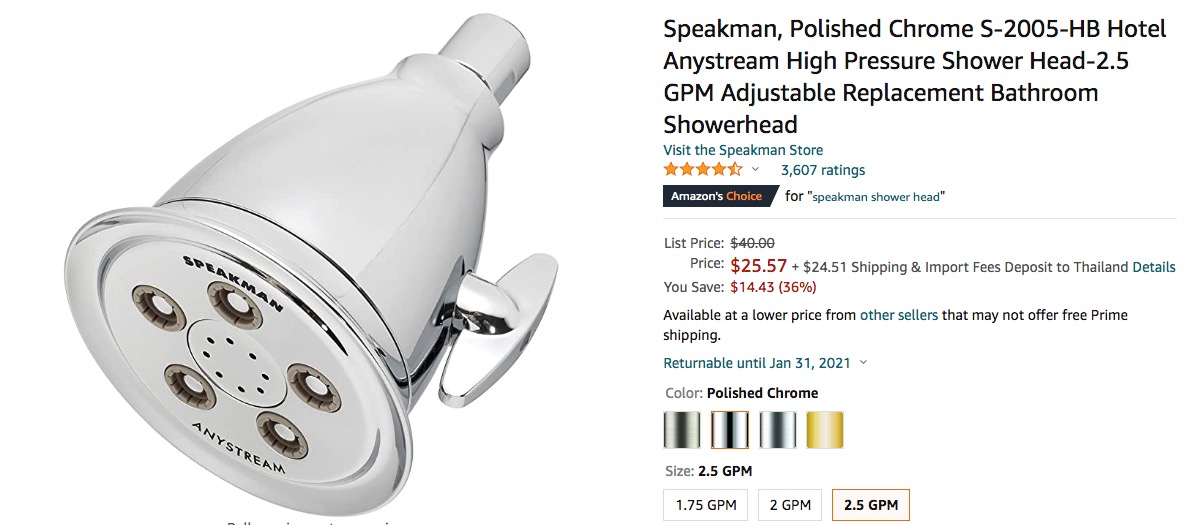Open shipping and import fees Details
The height and width of the screenshot is (525, 1189).
pyautogui.click(x=1154, y=267)
